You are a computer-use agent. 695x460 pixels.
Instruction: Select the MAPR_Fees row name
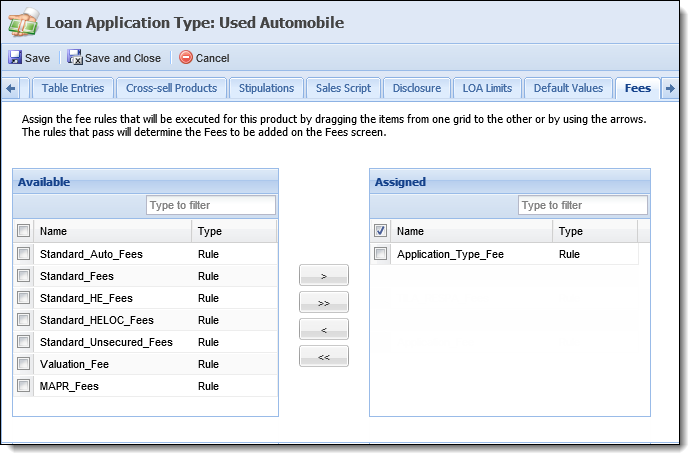[x=69, y=386]
